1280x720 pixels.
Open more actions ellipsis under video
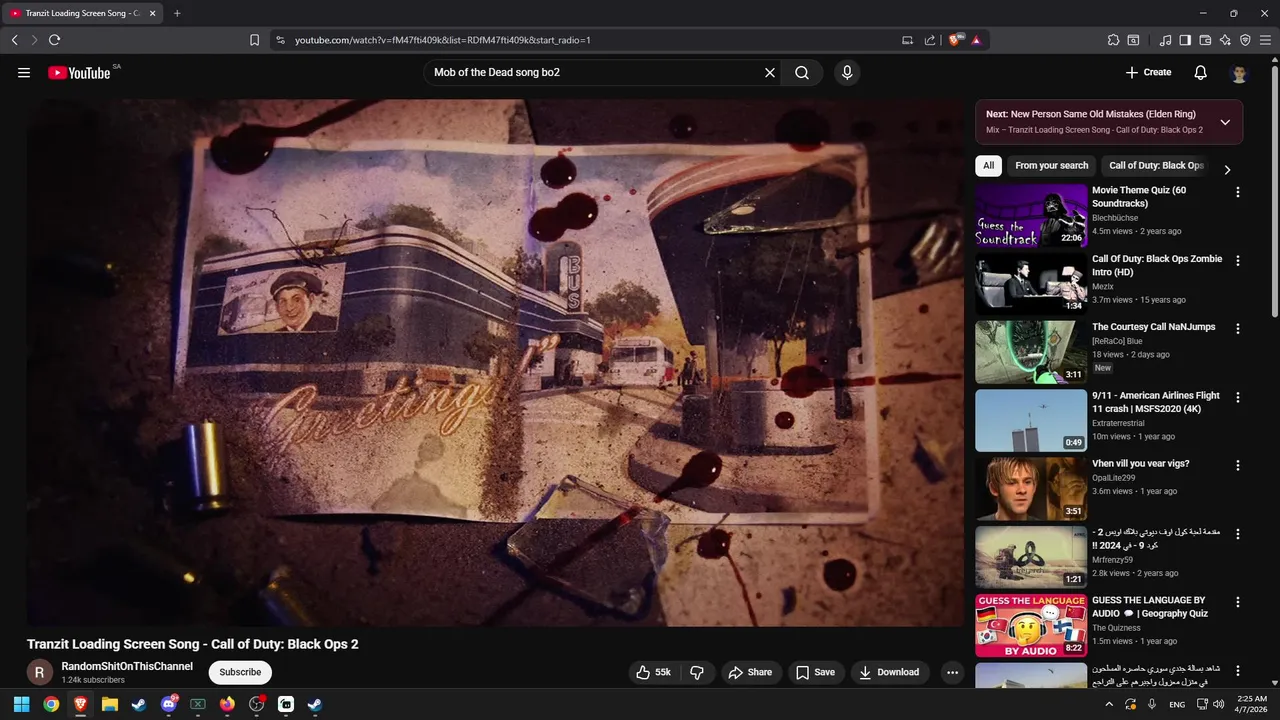pyautogui.click(x=952, y=673)
